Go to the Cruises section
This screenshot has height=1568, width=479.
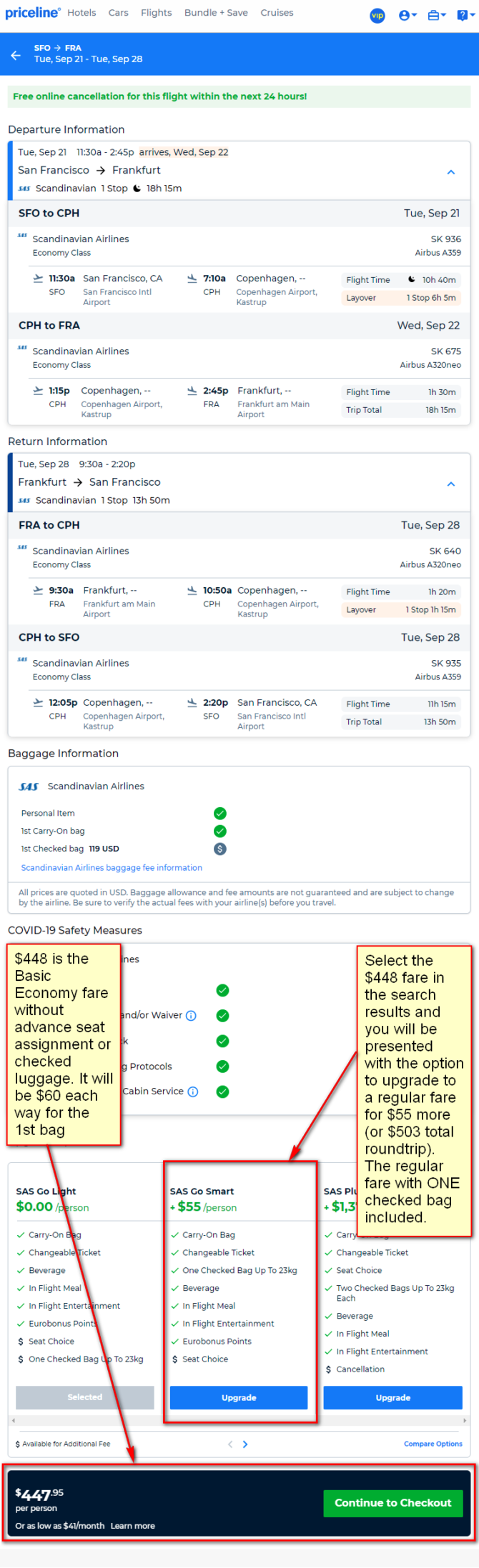point(277,13)
